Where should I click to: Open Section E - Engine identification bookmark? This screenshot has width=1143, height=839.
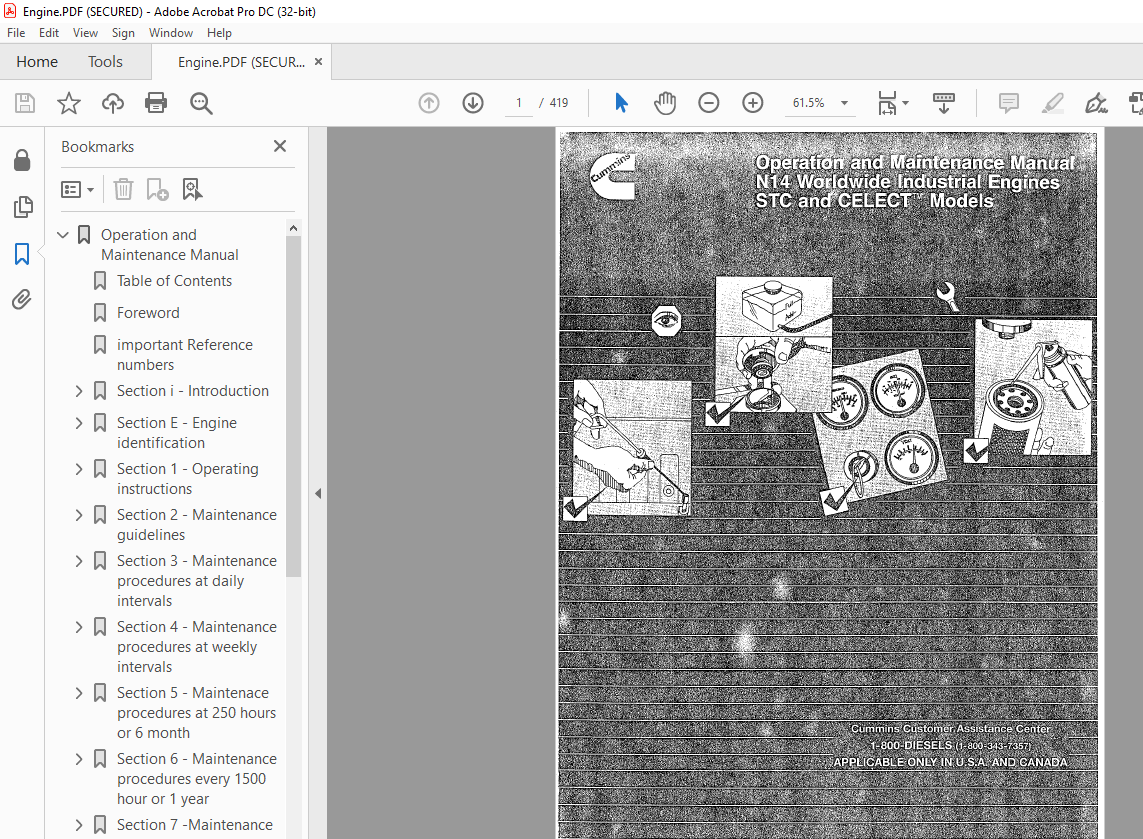click(176, 433)
